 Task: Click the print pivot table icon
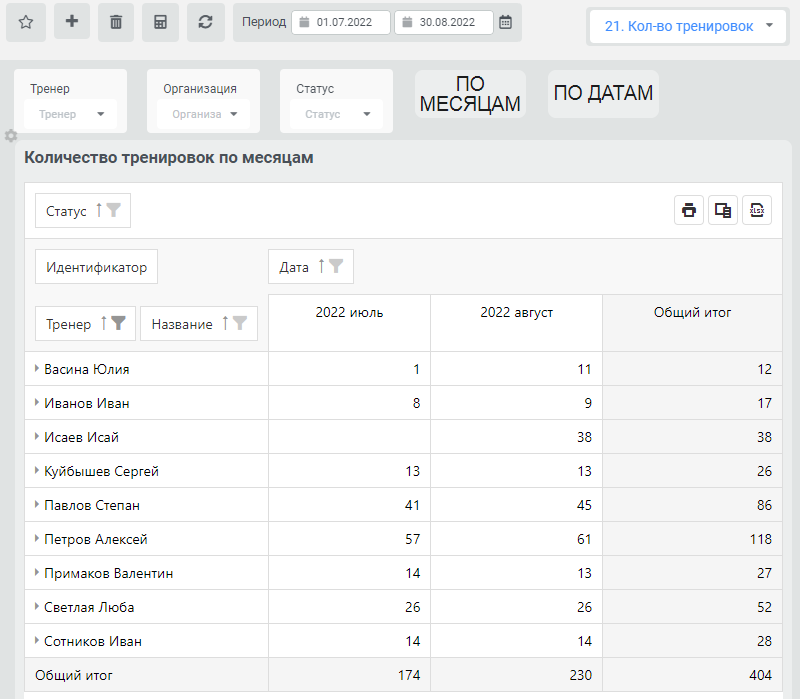point(689,210)
